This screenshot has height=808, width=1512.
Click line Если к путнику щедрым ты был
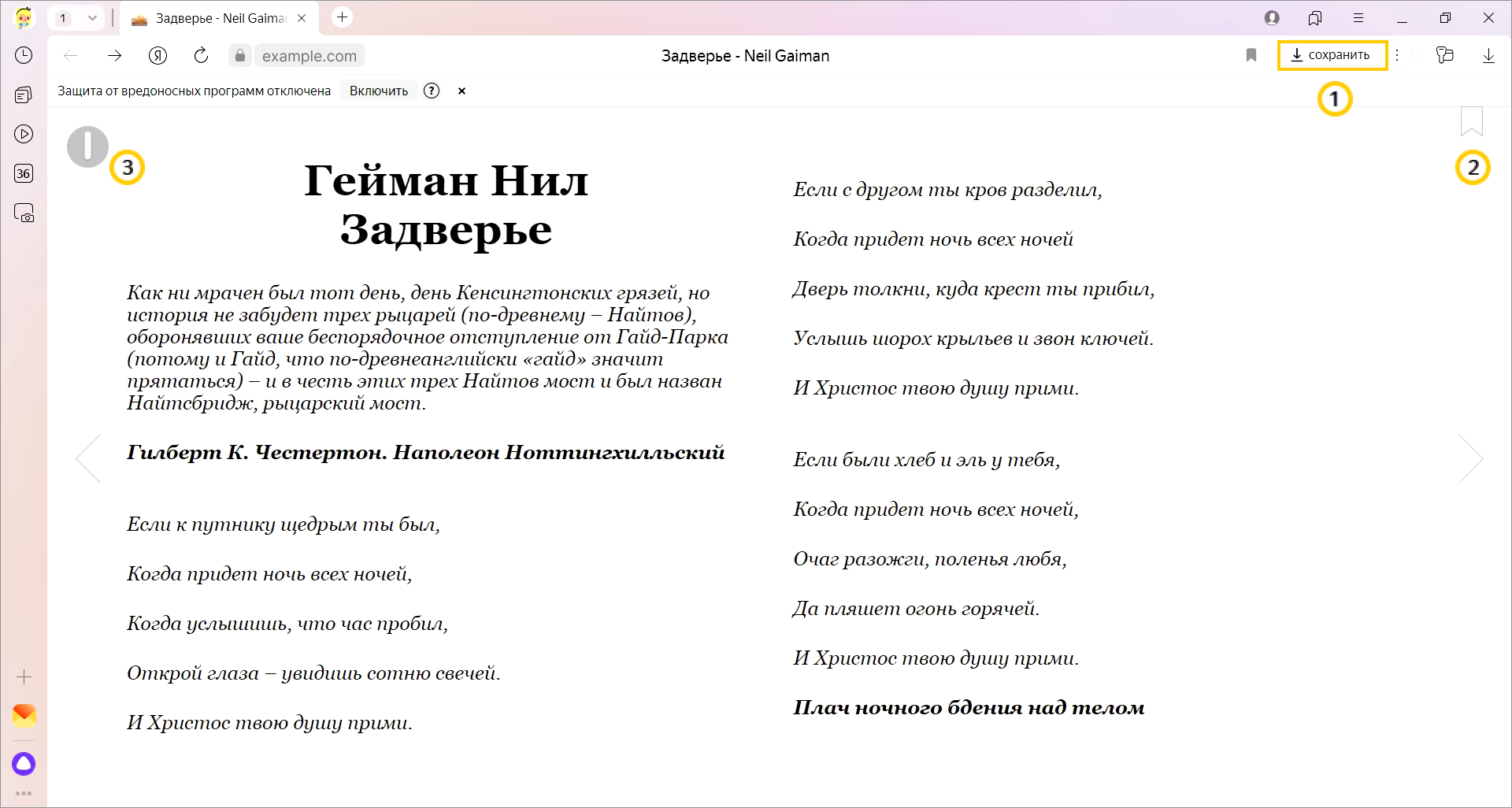(x=283, y=524)
